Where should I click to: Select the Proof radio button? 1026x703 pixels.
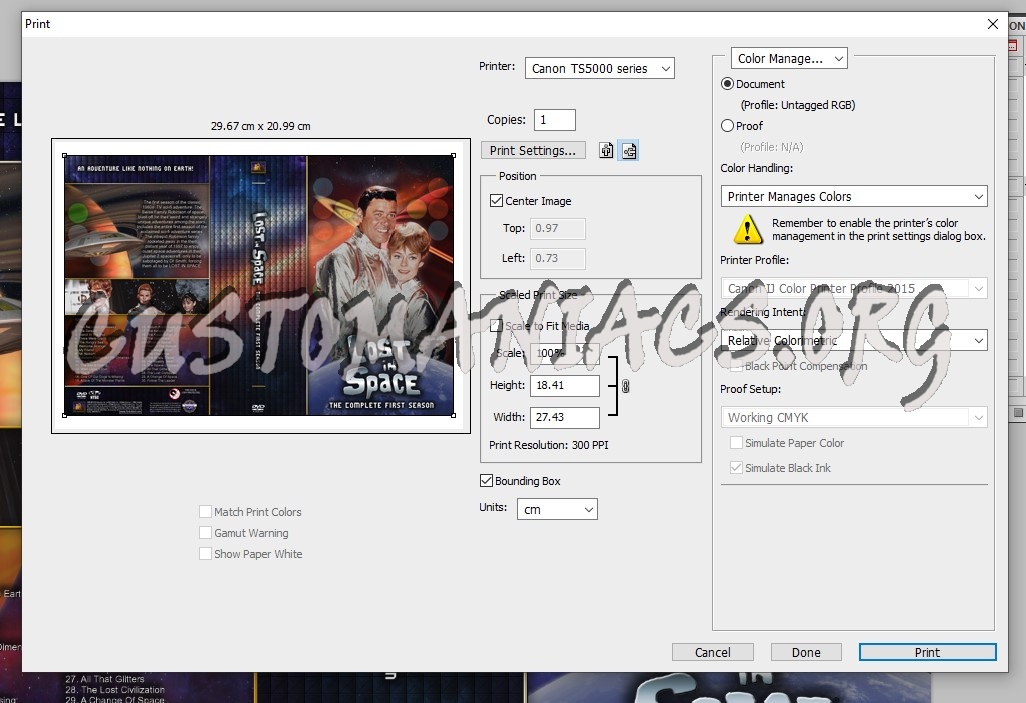click(x=727, y=126)
